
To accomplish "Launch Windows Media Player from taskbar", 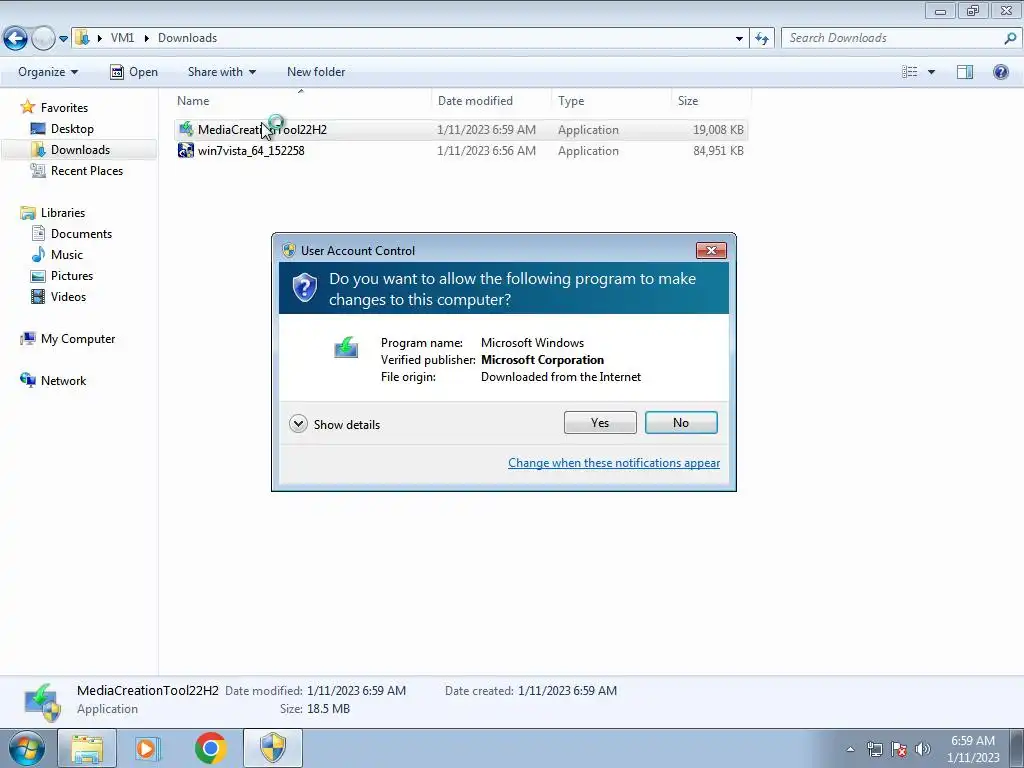I will pos(148,749).
